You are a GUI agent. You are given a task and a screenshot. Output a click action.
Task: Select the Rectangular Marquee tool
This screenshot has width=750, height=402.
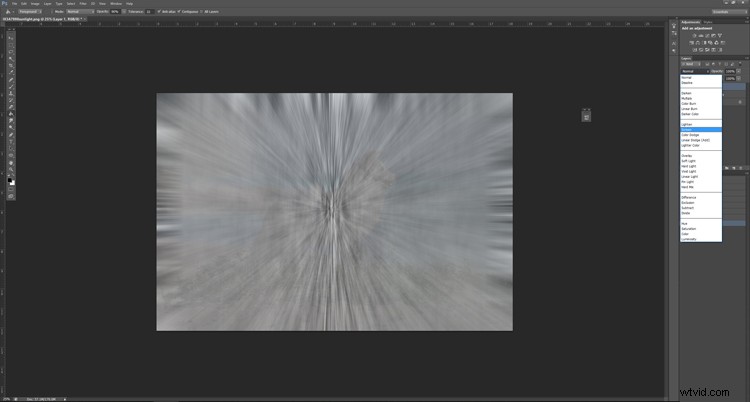coord(11,45)
